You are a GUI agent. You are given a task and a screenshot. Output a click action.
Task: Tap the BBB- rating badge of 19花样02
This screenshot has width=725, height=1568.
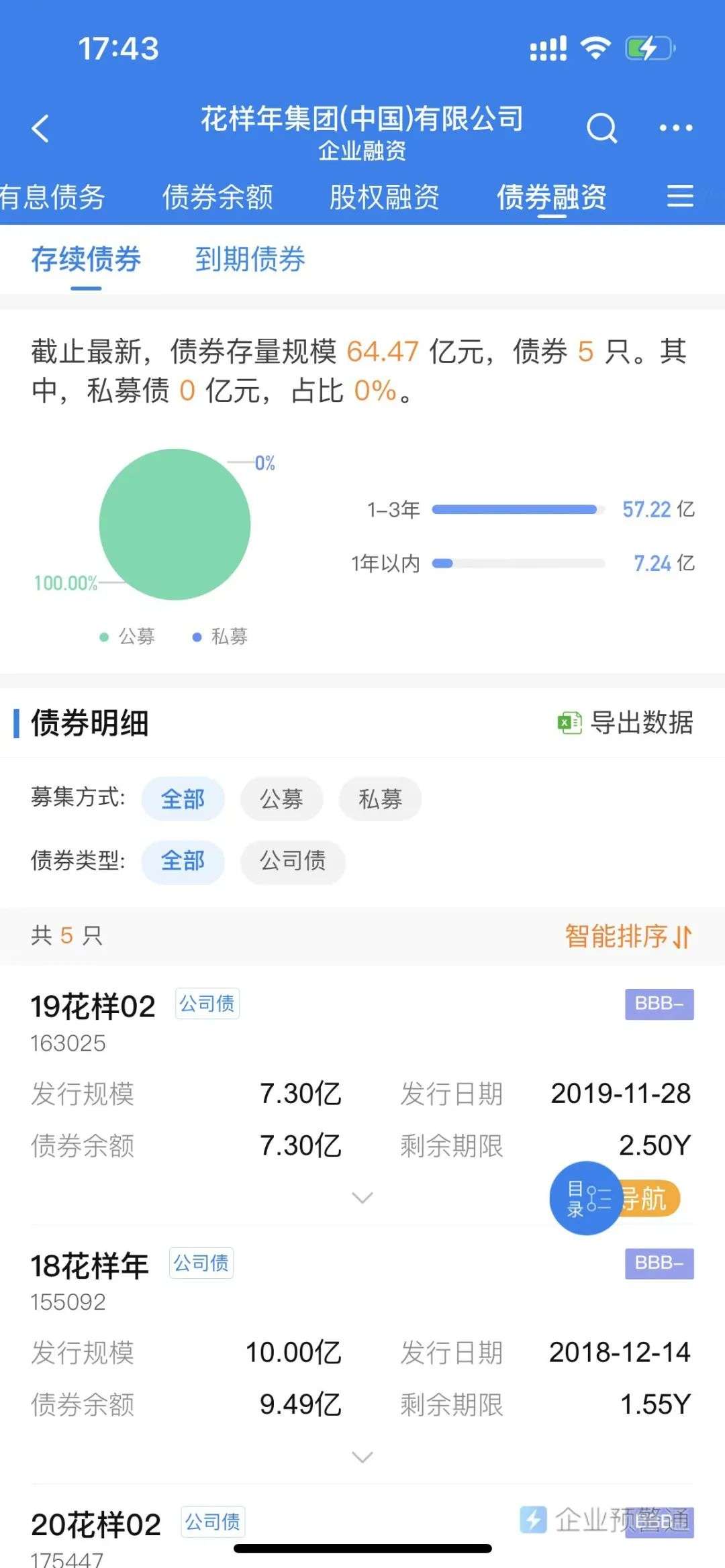pos(659,1004)
